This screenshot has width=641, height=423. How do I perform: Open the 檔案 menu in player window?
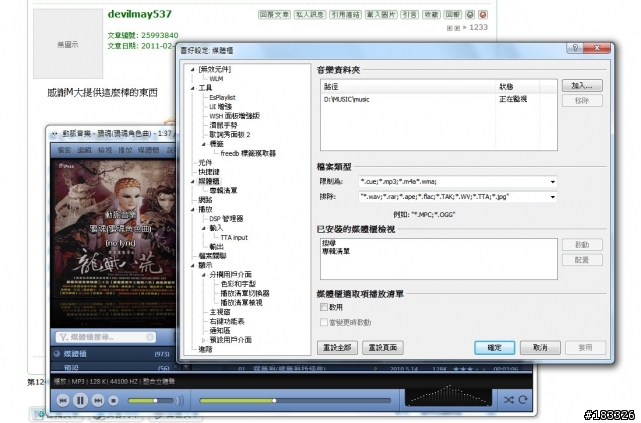click(x=64, y=150)
